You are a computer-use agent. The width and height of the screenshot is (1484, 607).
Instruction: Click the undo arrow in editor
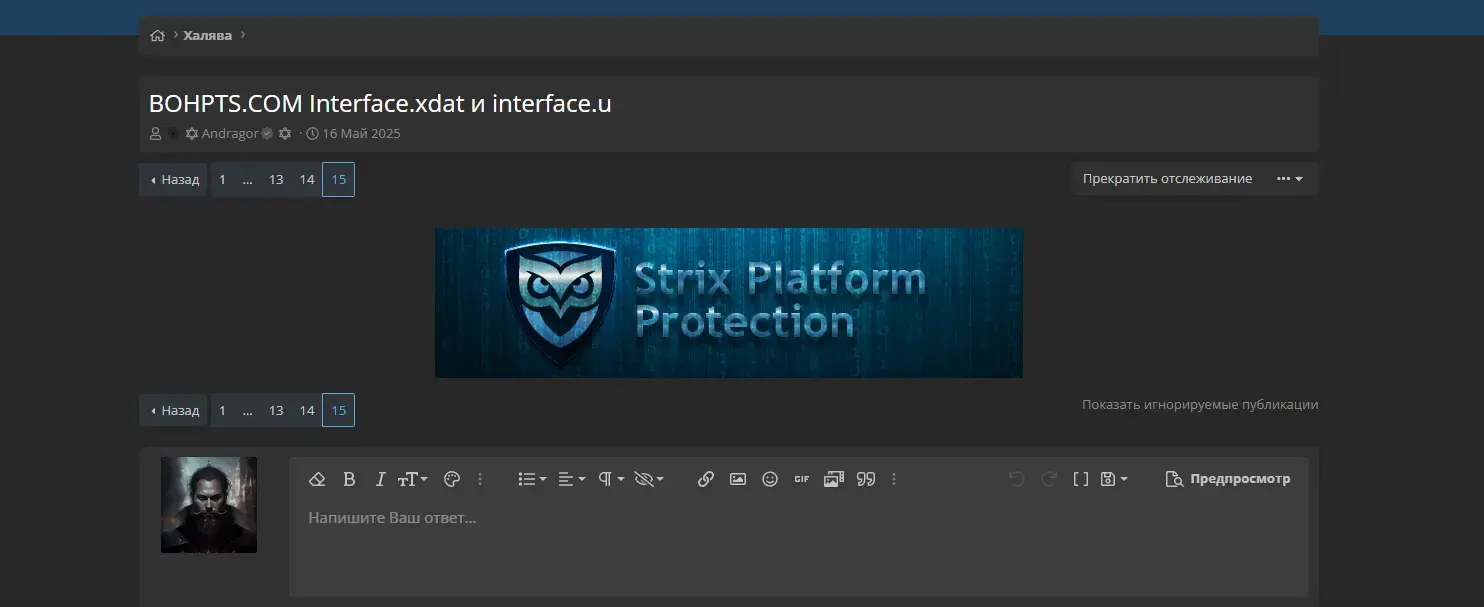[x=1017, y=479]
